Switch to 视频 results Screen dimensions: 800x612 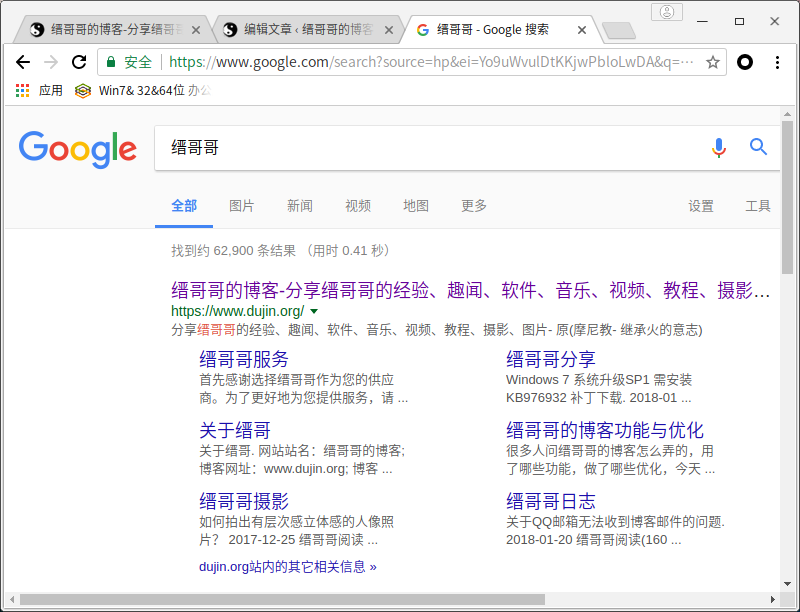[x=358, y=206]
